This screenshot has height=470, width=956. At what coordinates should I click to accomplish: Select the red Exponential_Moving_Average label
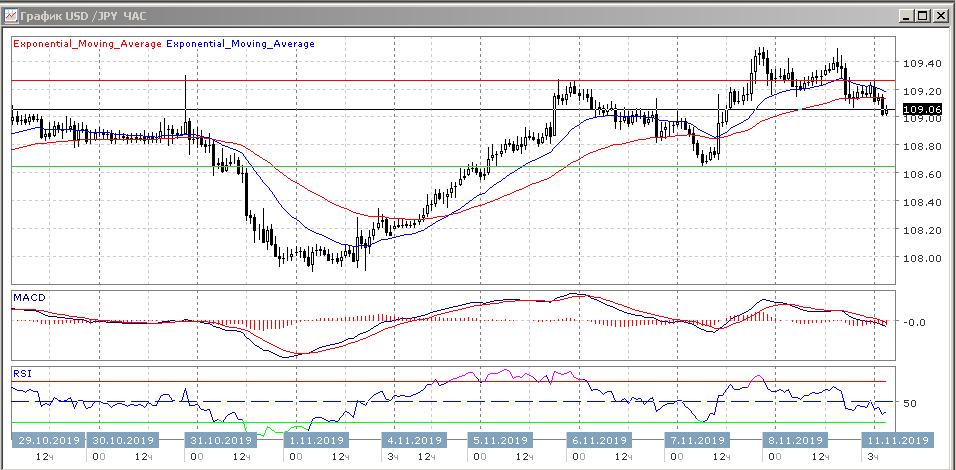(86, 44)
